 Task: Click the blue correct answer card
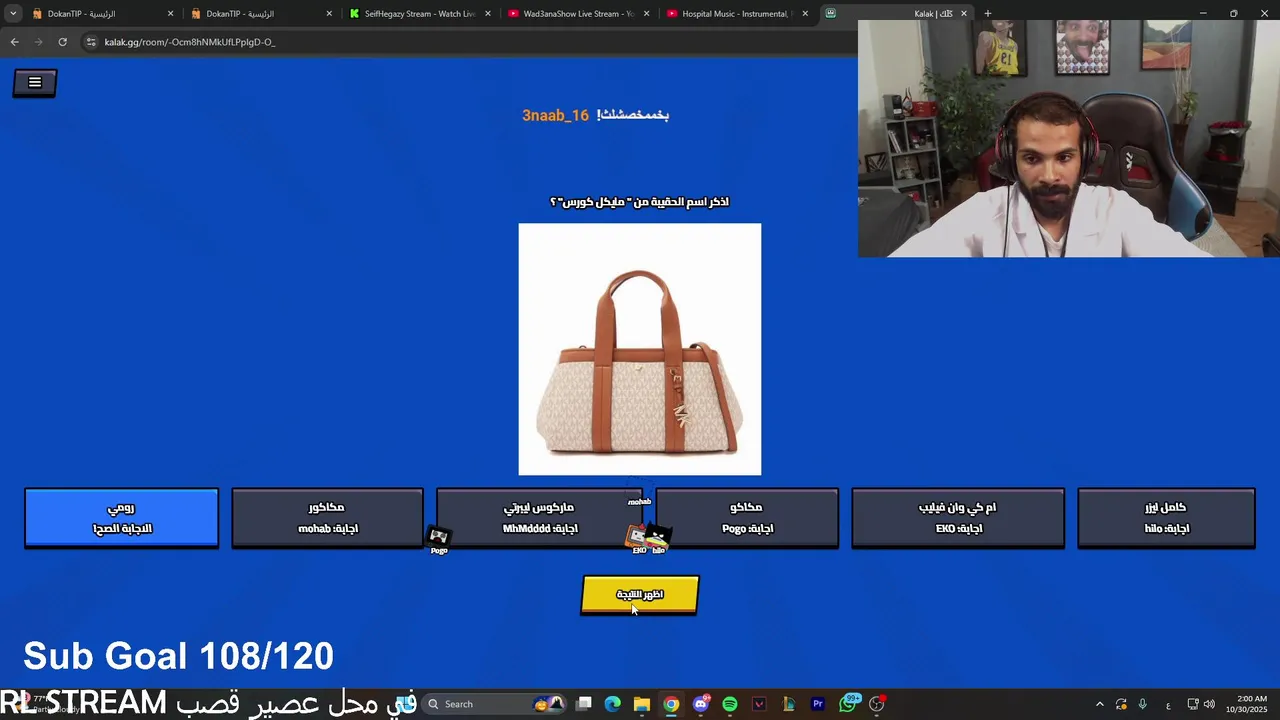click(122, 518)
